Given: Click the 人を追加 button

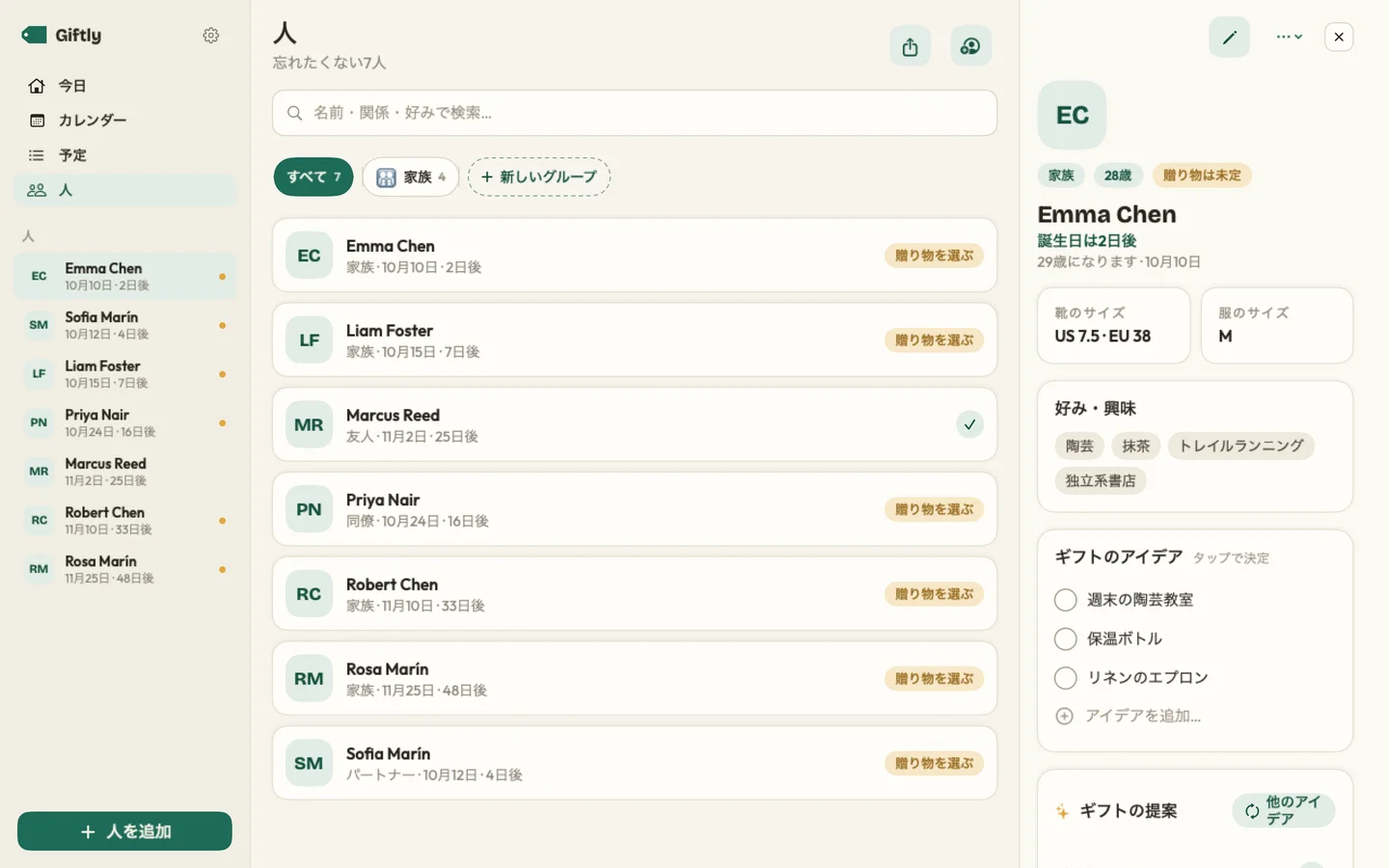Looking at the screenshot, I should 124,831.
